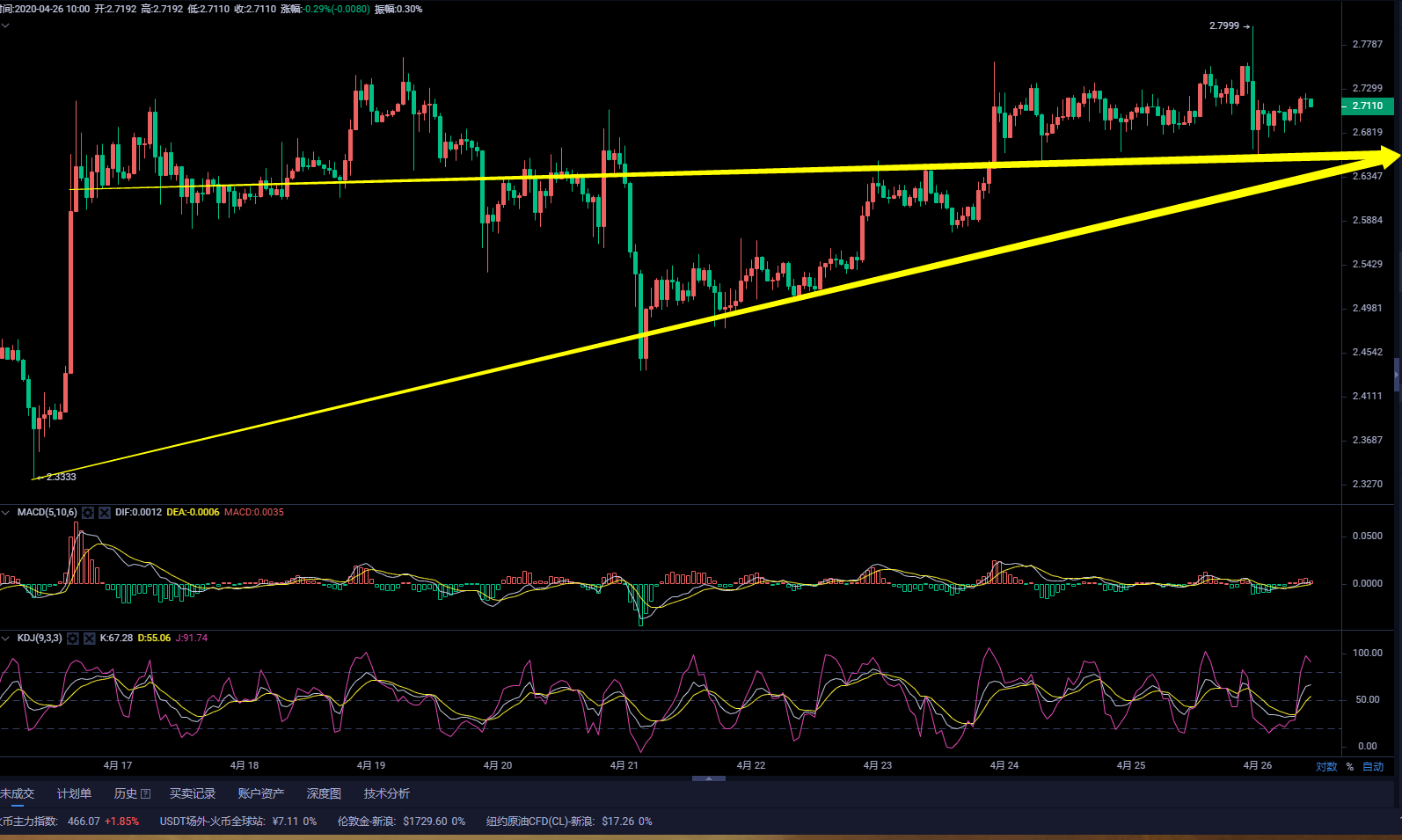
Task: Collapse the main chart legend chevron
Action: click(5, 25)
